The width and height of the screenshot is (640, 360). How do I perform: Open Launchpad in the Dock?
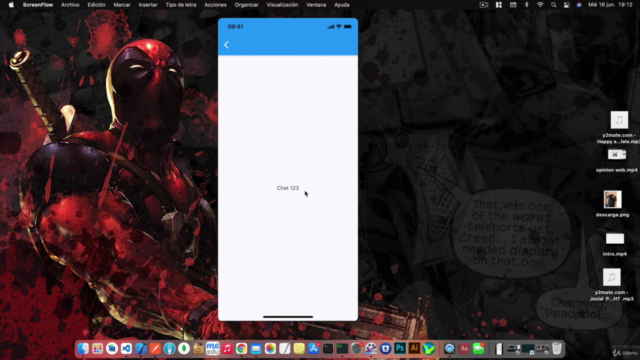tap(98, 348)
